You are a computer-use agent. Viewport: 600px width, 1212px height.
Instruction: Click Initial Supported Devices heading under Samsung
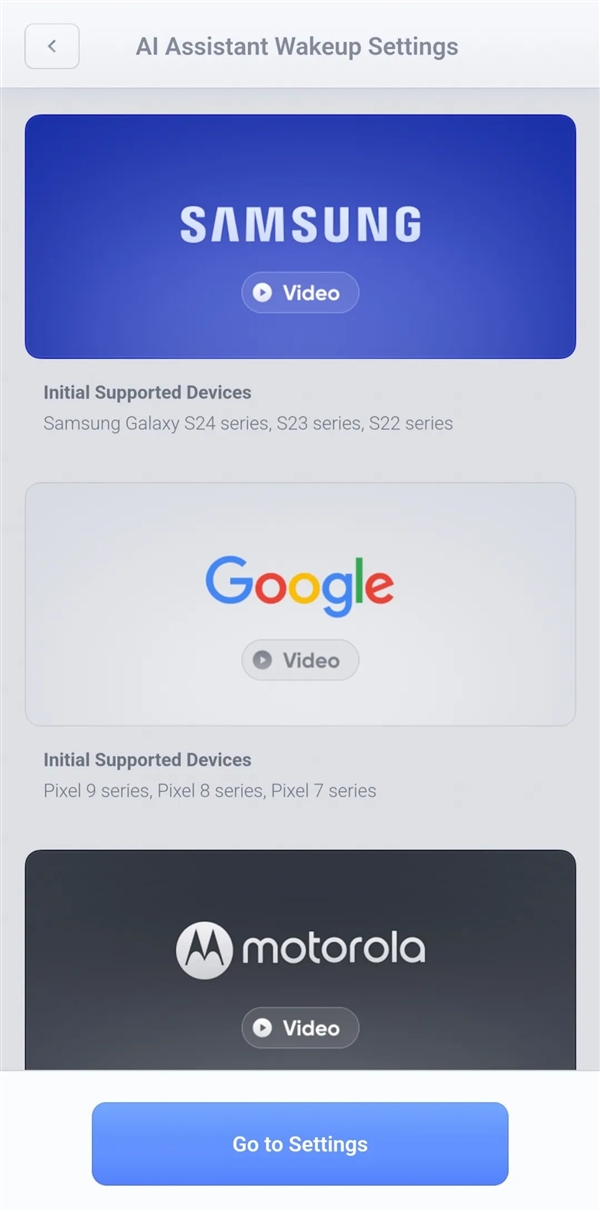tap(148, 392)
